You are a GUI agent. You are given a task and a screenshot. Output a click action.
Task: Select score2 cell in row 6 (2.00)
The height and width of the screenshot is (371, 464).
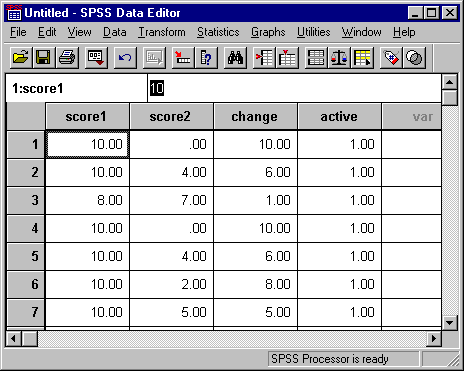tap(171, 284)
